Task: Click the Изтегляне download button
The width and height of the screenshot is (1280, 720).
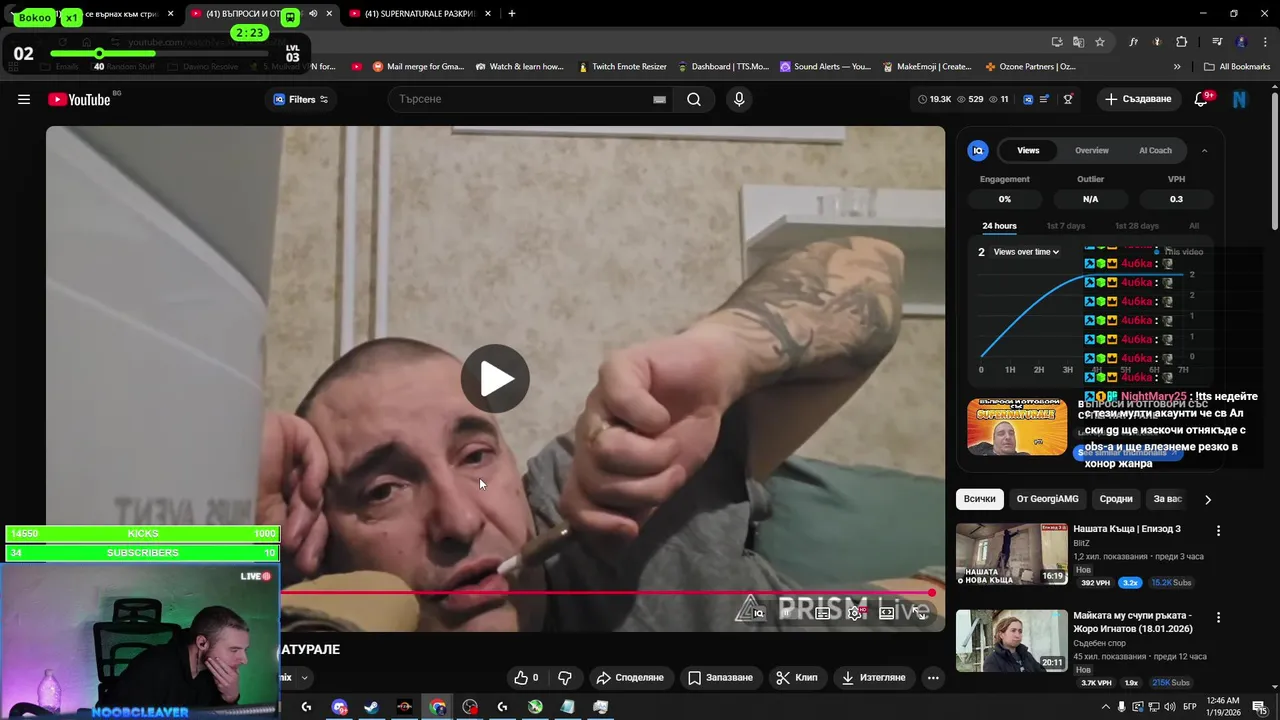Action: [874, 677]
